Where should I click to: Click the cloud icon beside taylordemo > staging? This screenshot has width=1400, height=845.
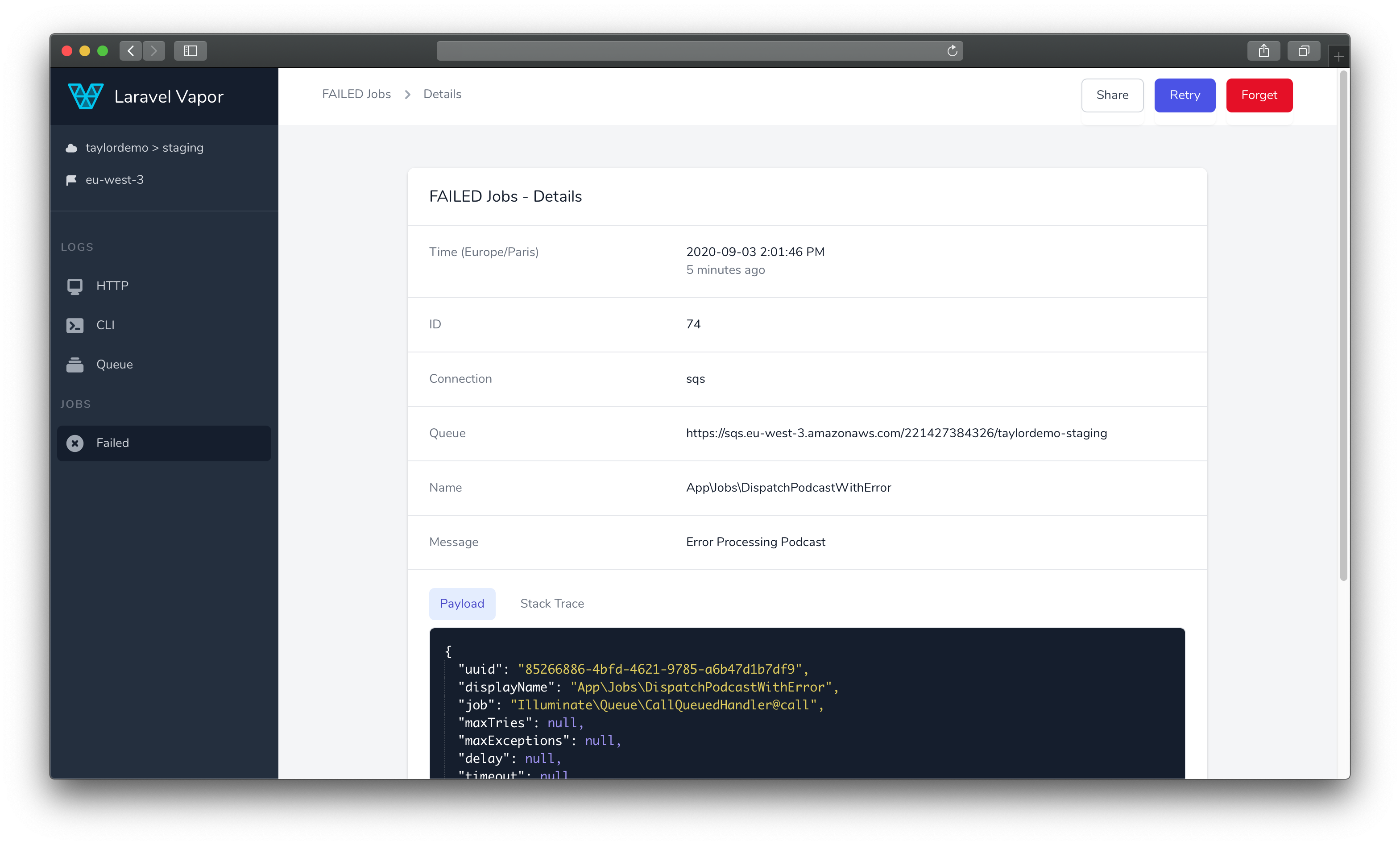[x=71, y=148]
